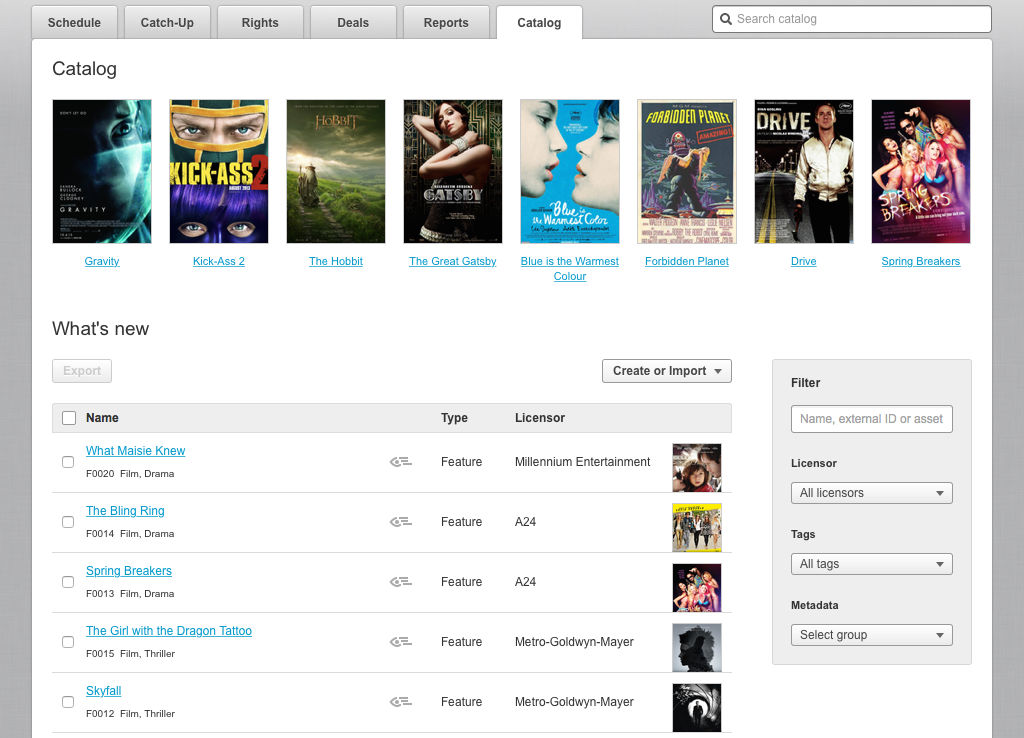This screenshot has width=1024, height=738.
Task: Open the All licensors dropdown
Action: pos(871,493)
